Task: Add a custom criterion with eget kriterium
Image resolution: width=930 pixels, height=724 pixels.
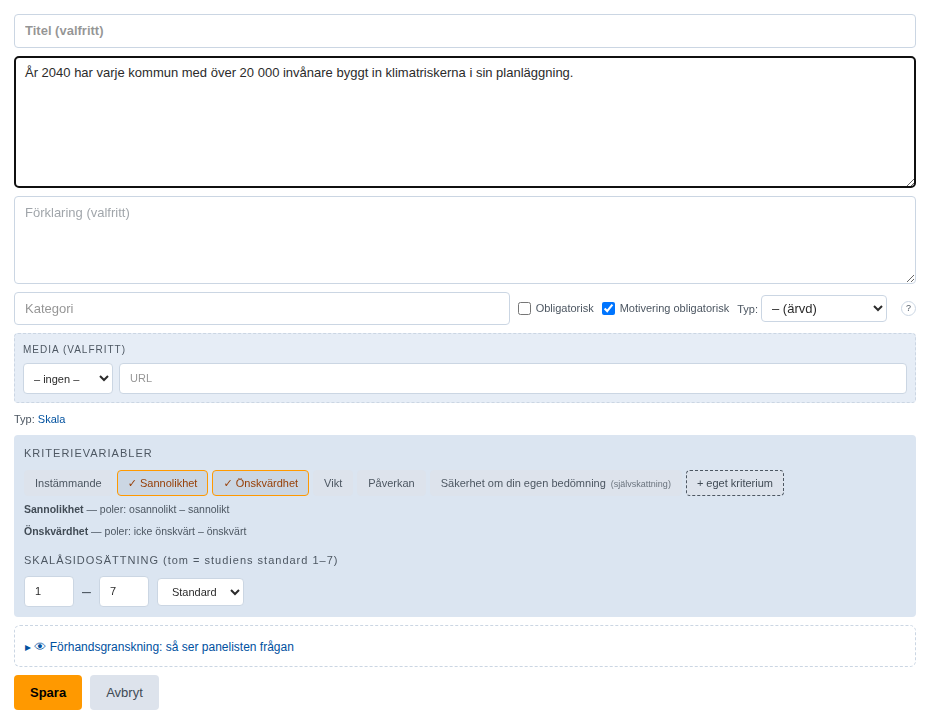Action: point(735,483)
